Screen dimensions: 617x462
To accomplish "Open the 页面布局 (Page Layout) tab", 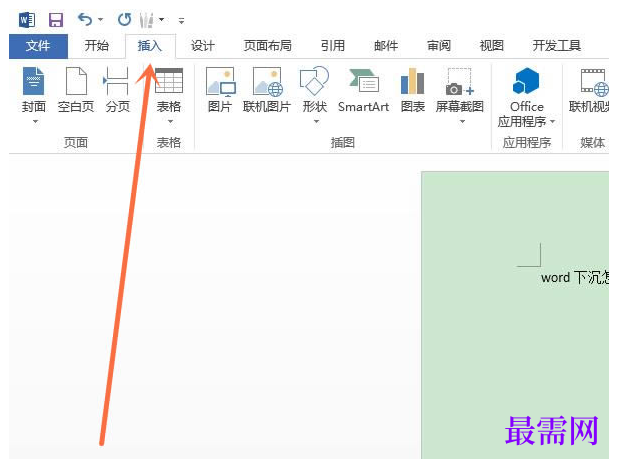I will click(268, 46).
